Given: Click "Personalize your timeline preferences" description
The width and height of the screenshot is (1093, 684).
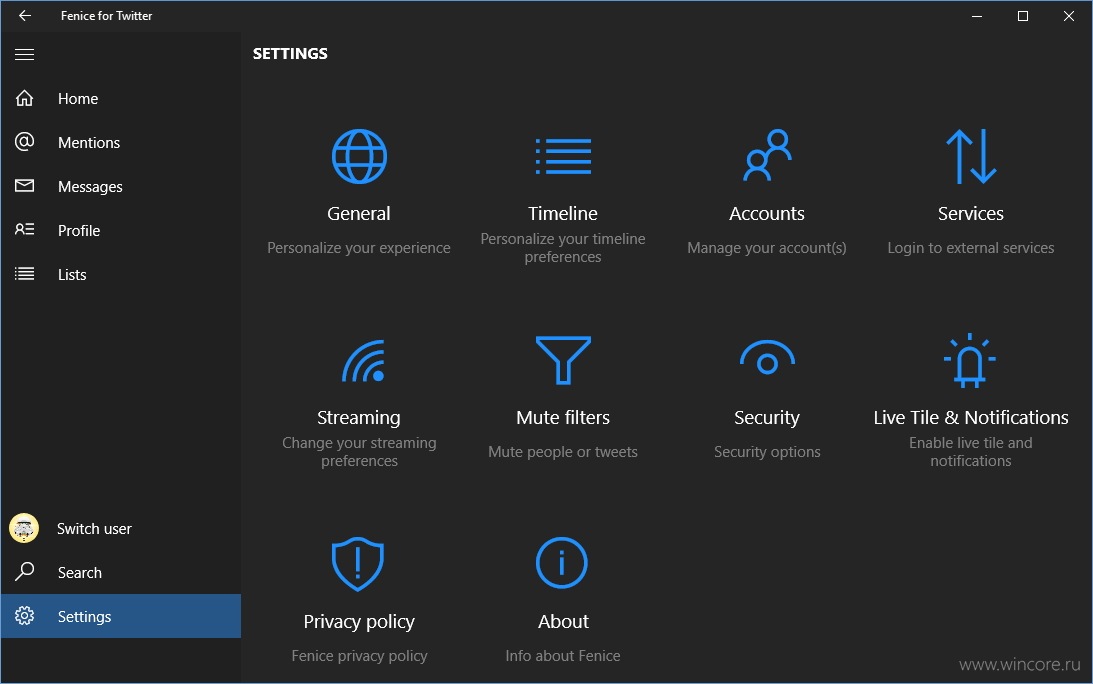Looking at the screenshot, I should [x=563, y=248].
